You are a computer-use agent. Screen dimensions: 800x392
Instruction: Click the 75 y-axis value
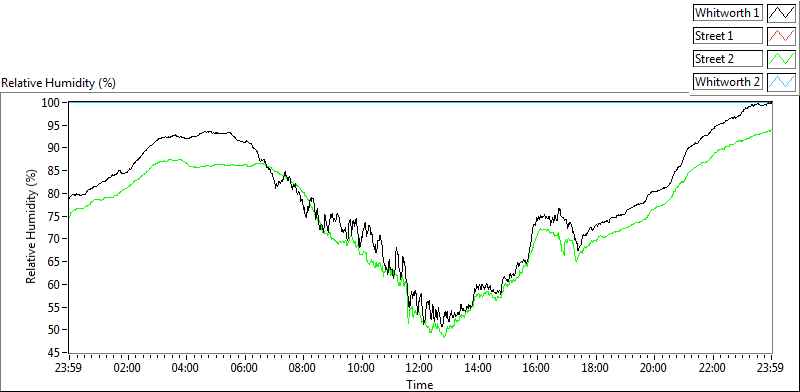click(x=54, y=216)
